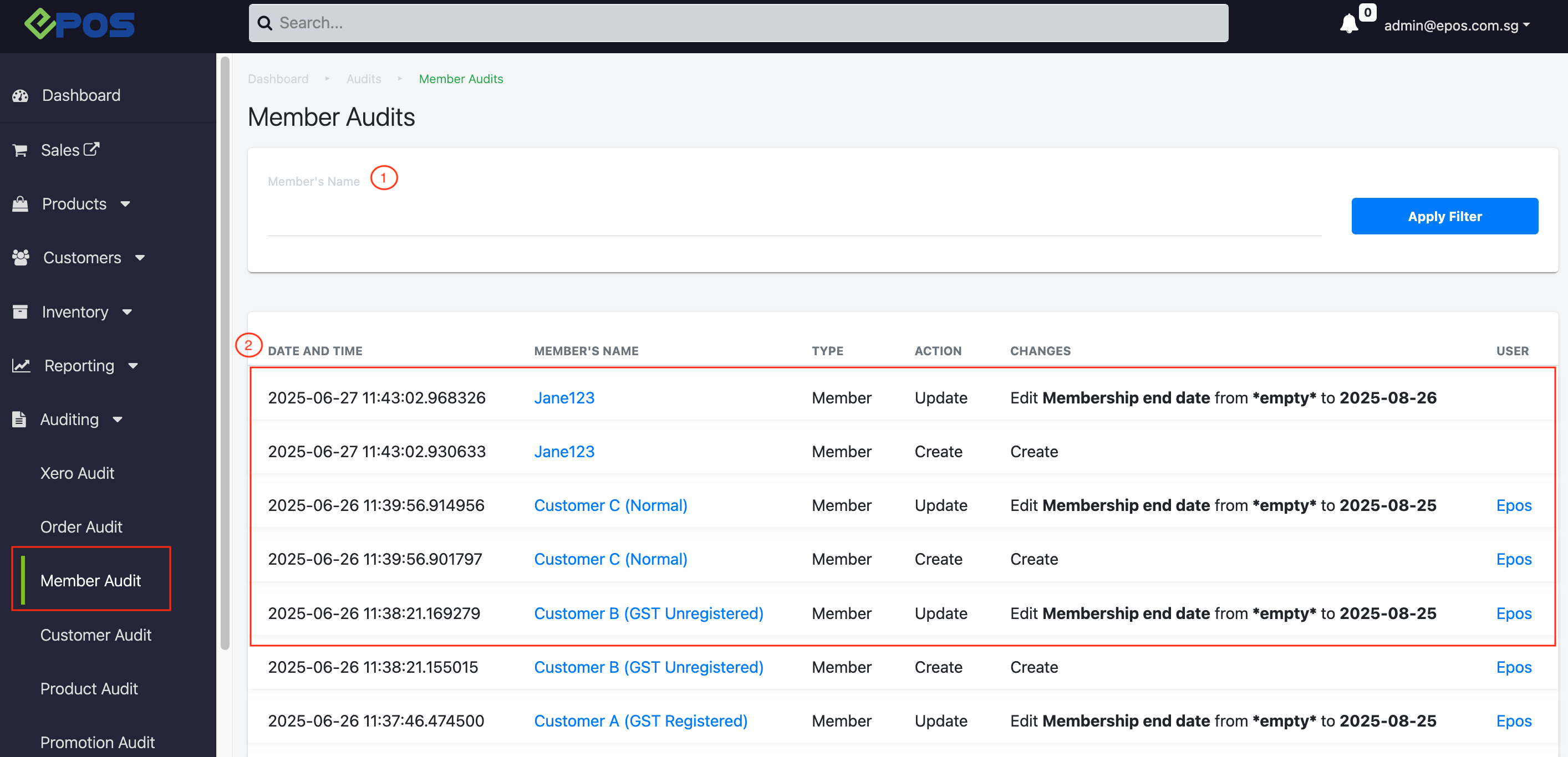Go to Xero Audit page
This screenshot has height=757, width=1568.
point(77,473)
